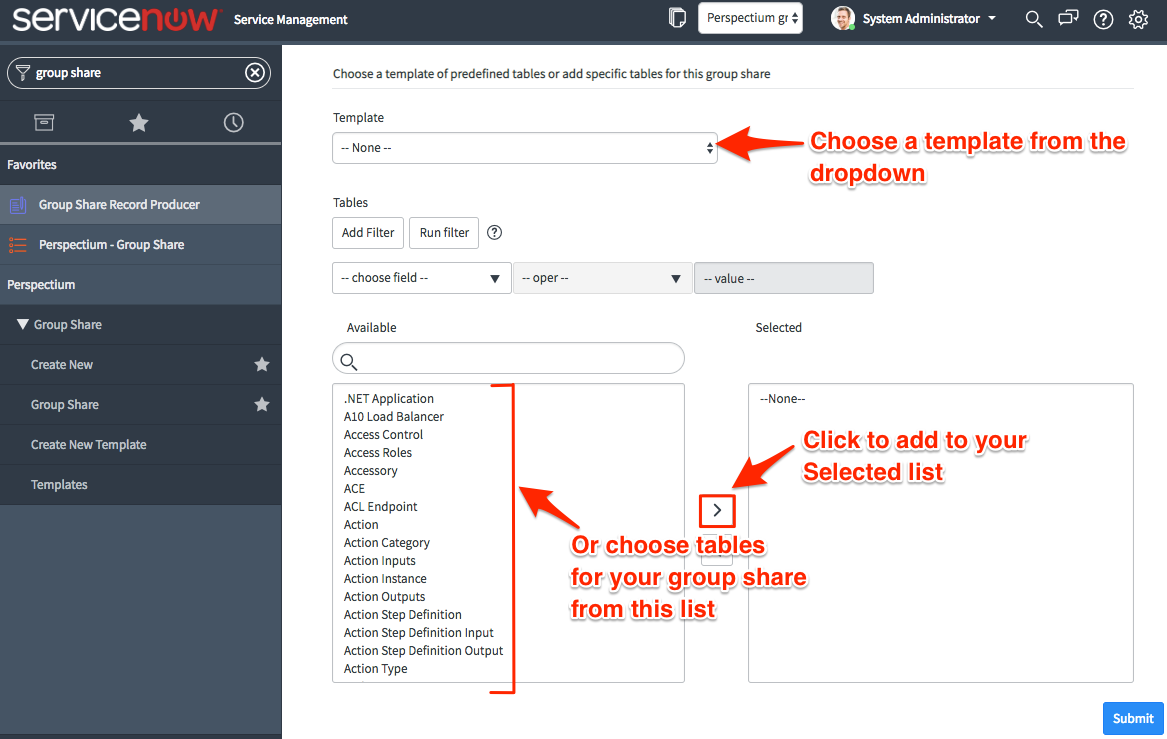This screenshot has height=739, width=1167.
Task: Select 'A10 Load Balancer' in Available list
Action: (x=394, y=417)
